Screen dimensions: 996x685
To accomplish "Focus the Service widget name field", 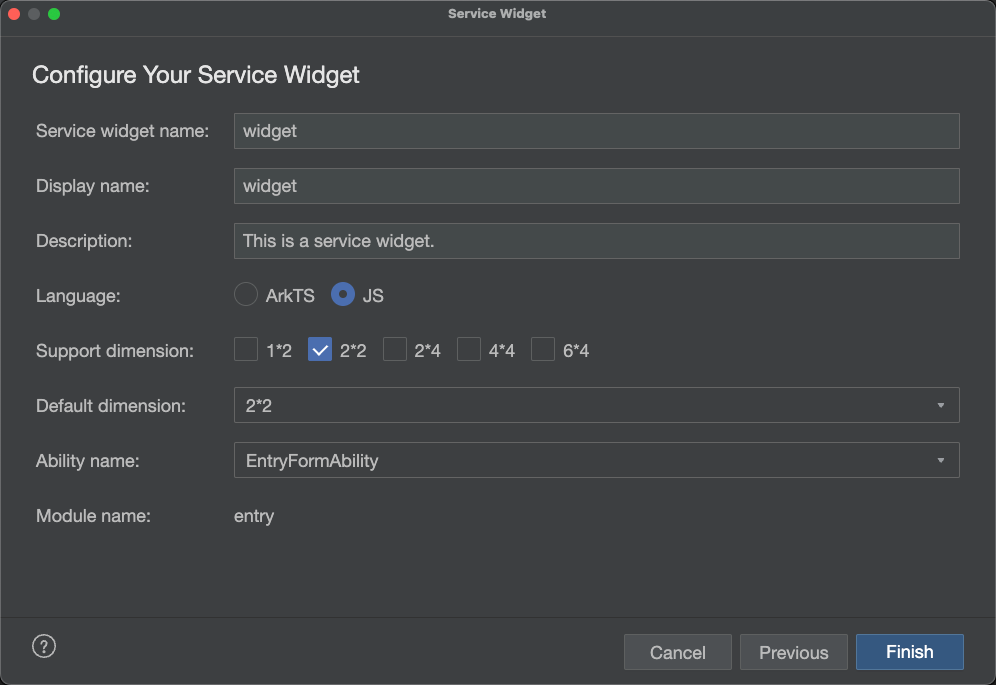I will (596, 131).
